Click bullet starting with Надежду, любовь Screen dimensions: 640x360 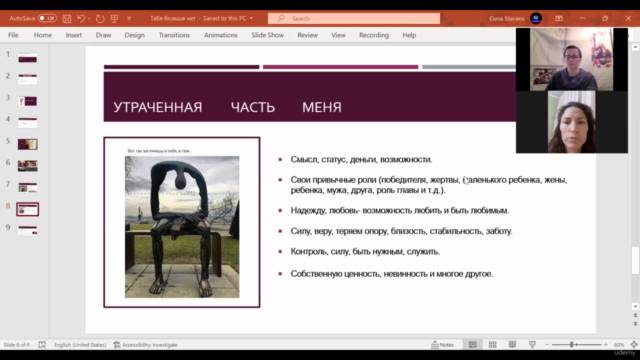pos(400,211)
